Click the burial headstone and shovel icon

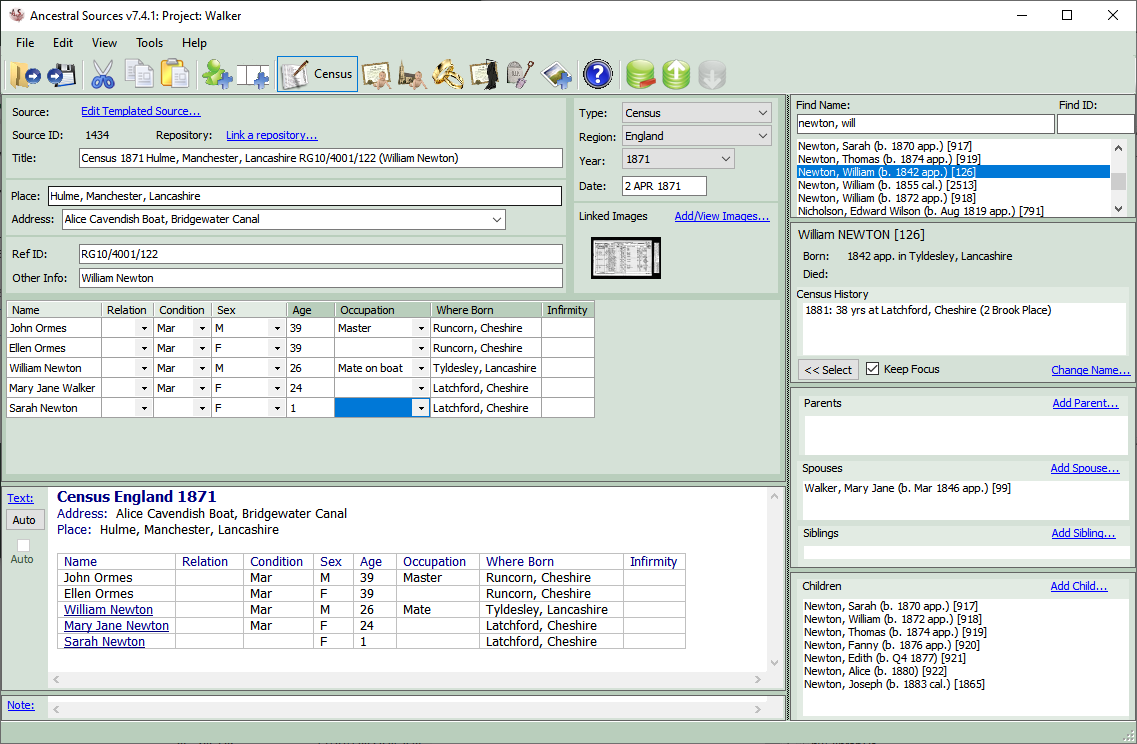coord(519,75)
